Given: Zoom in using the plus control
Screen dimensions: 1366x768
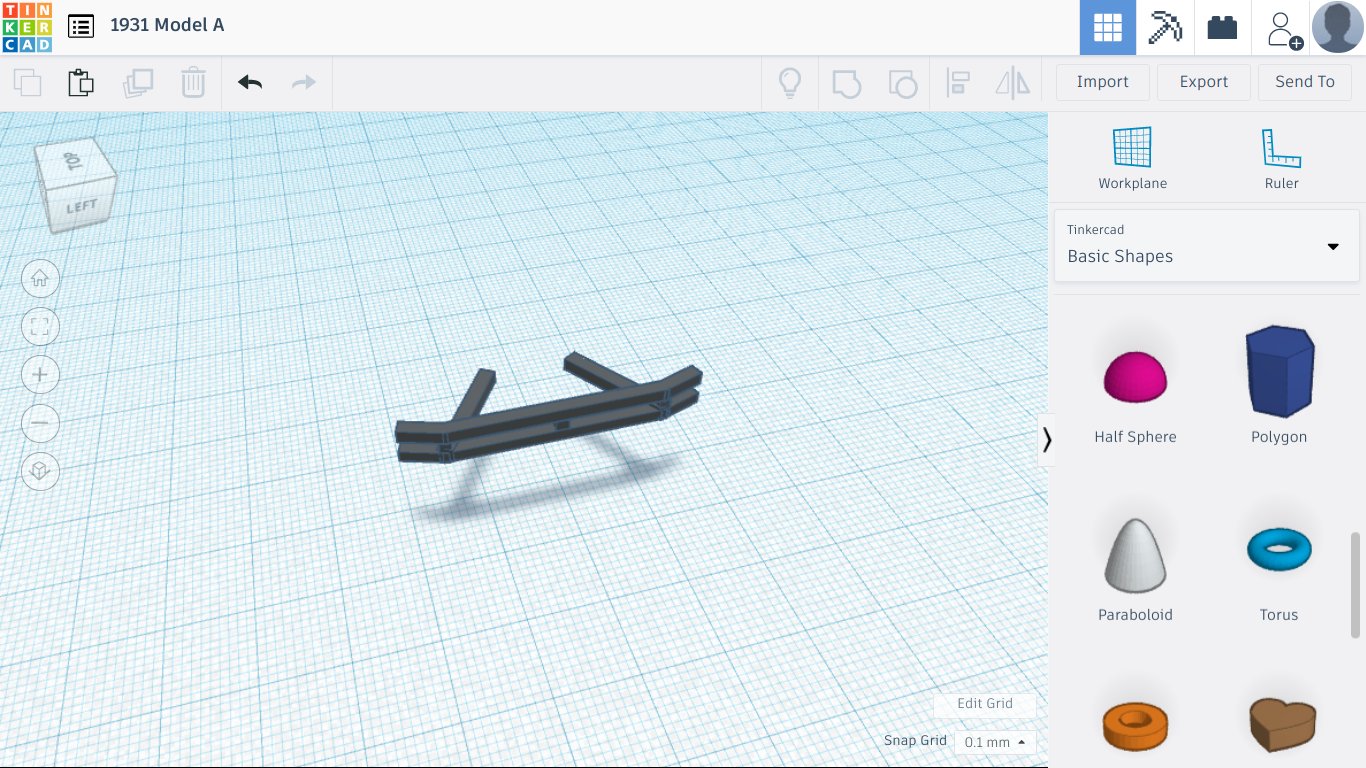Looking at the screenshot, I should click(x=40, y=374).
